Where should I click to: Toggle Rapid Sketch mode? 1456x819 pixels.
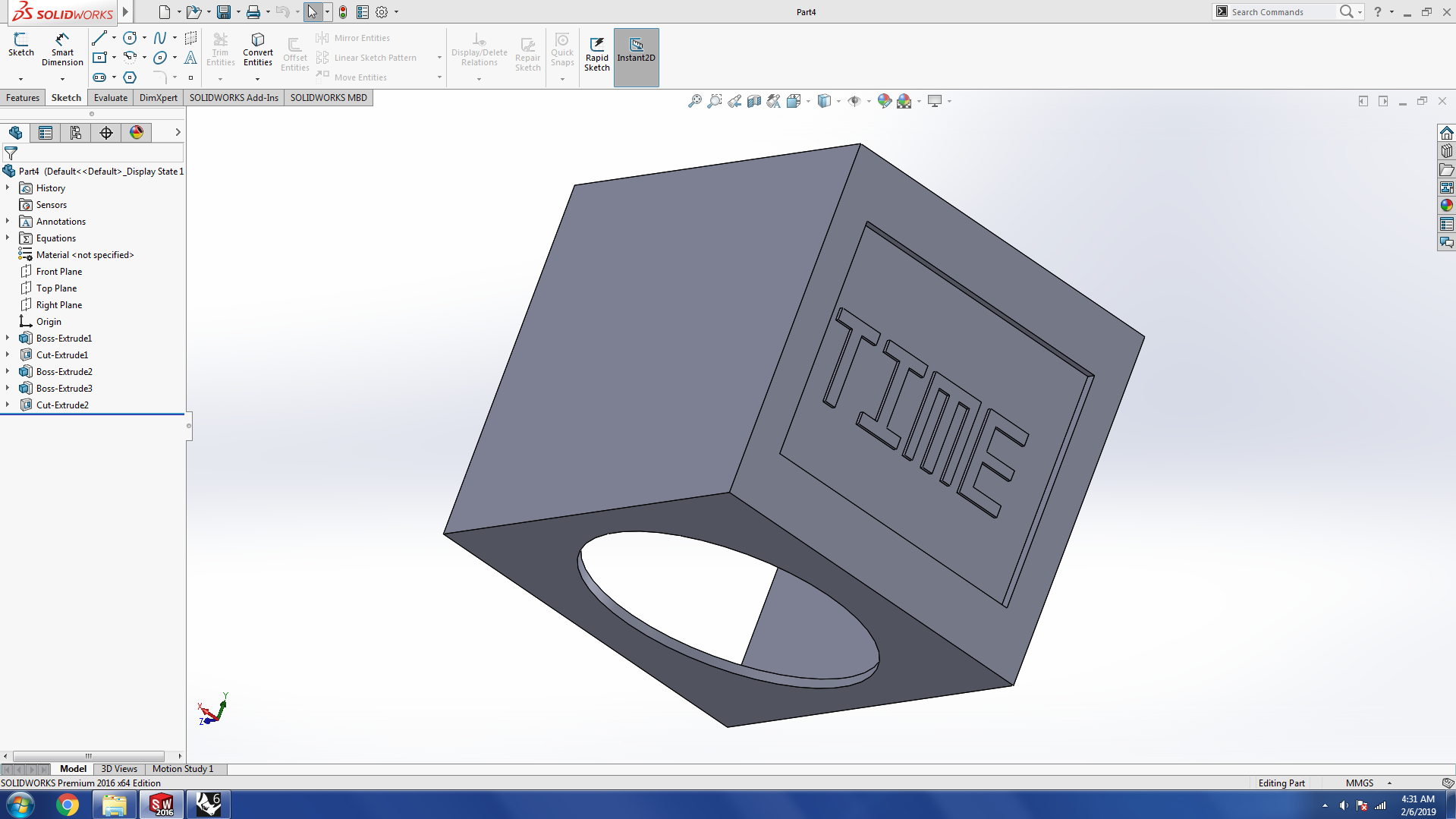click(597, 55)
